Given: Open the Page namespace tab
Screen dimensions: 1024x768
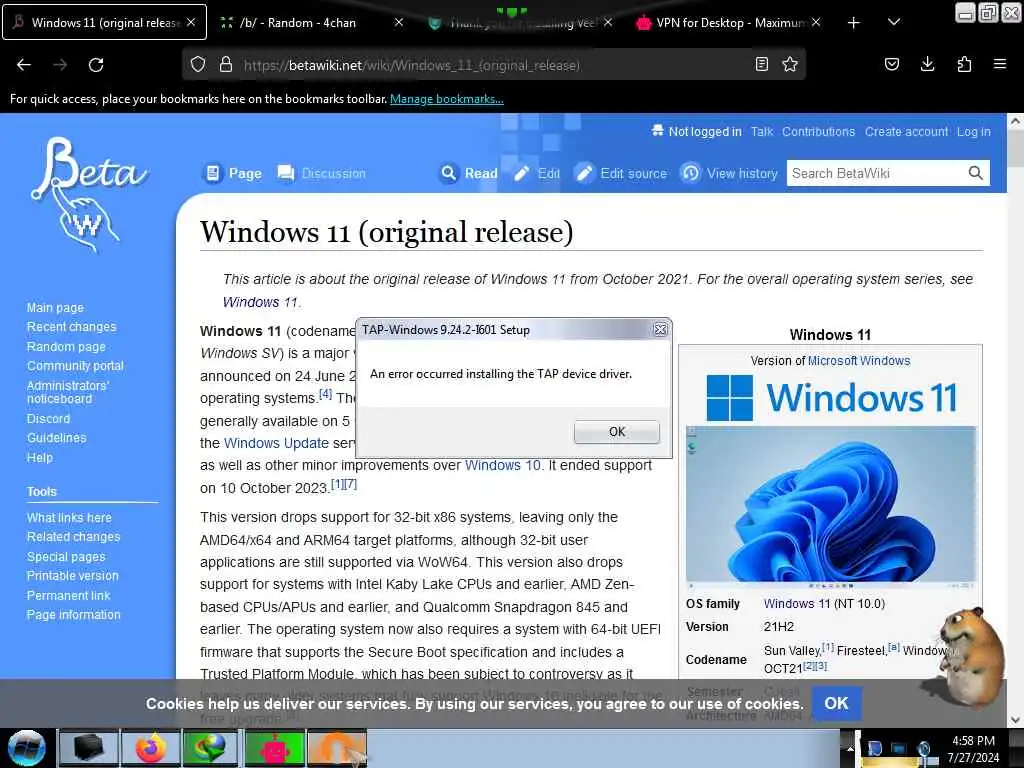Looking at the screenshot, I should 232,173.
